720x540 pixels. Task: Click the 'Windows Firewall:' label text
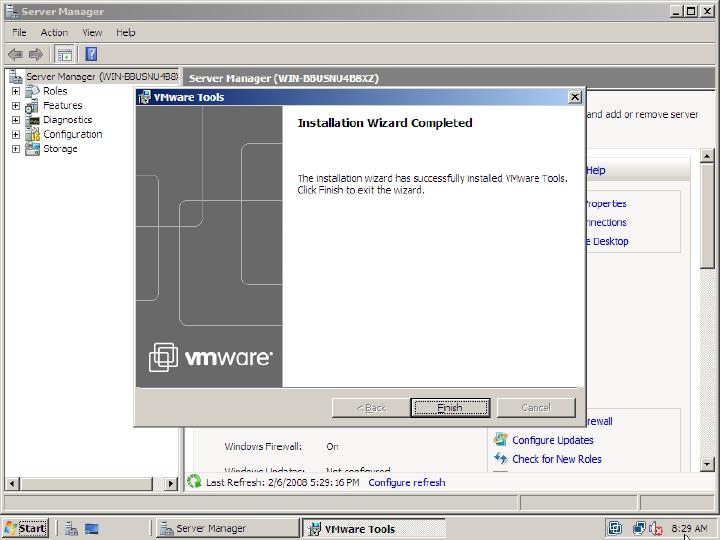tap(263, 446)
